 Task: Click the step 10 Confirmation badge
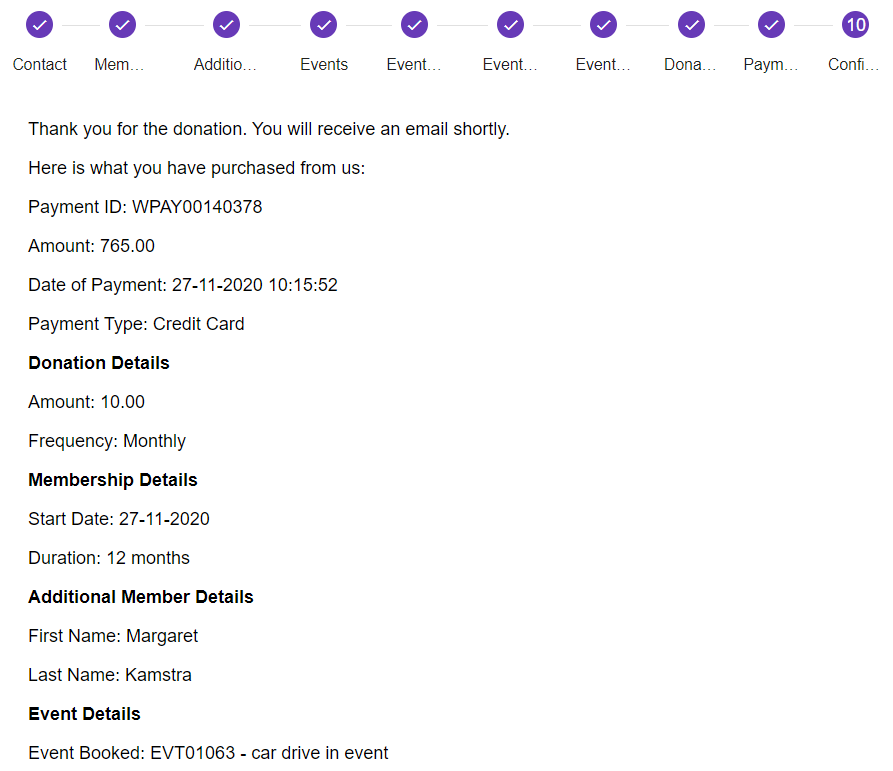click(855, 24)
